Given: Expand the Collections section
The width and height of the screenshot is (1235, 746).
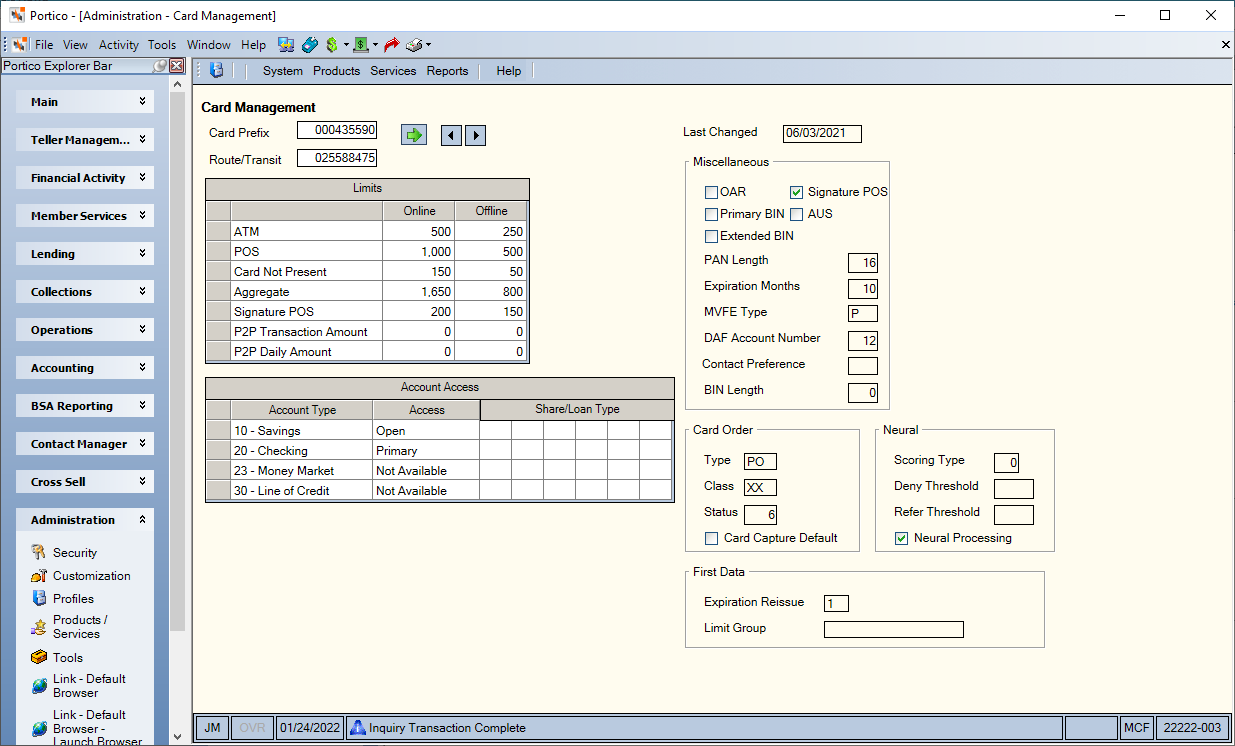Looking at the screenshot, I should [85, 292].
